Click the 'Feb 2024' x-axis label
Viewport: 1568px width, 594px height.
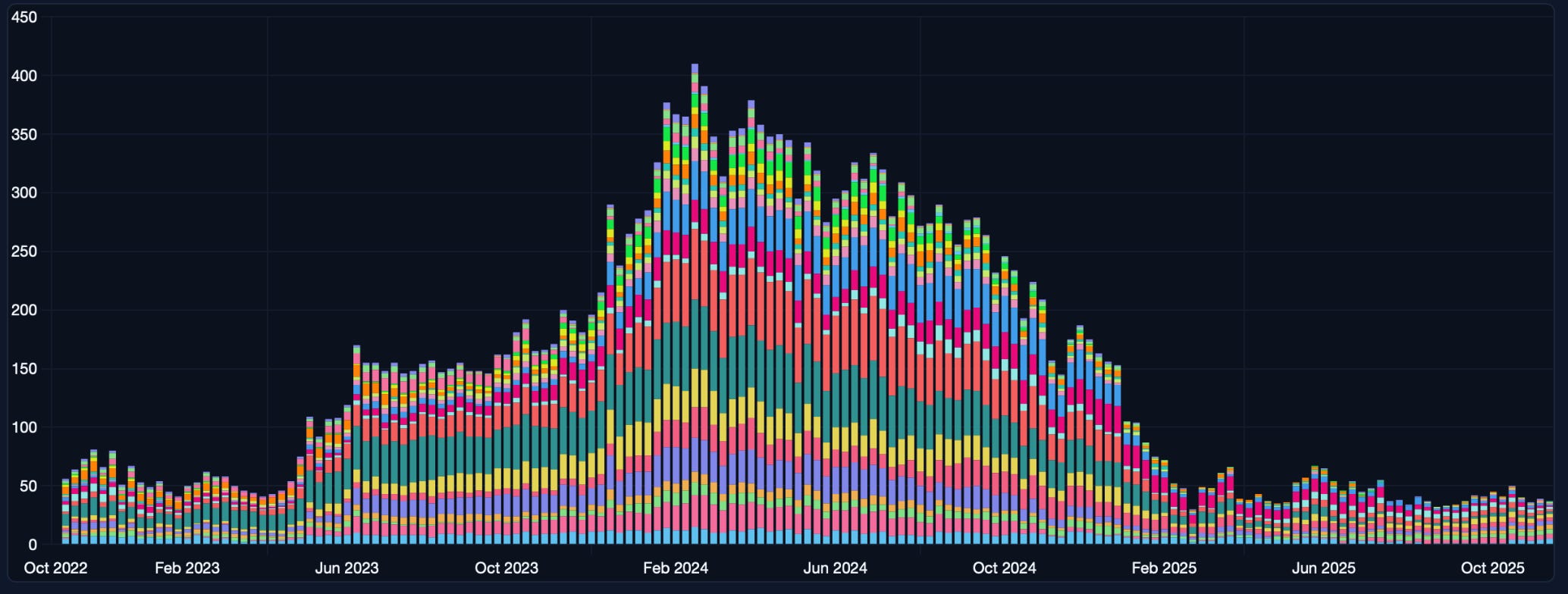coord(676,567)
